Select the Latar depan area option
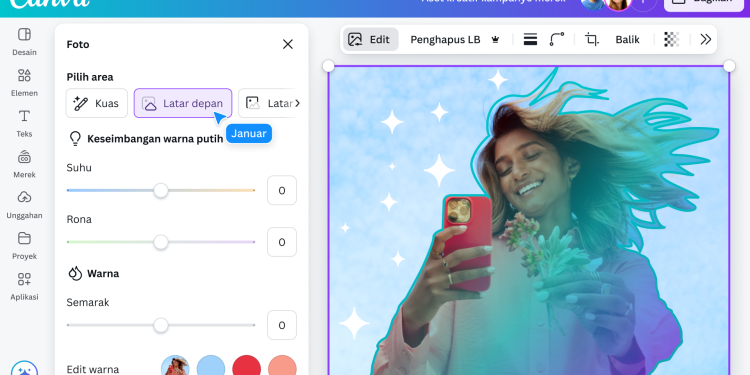The height and width of the screenshot is (375, 750). pyautogui.click(x=183, y=103)
